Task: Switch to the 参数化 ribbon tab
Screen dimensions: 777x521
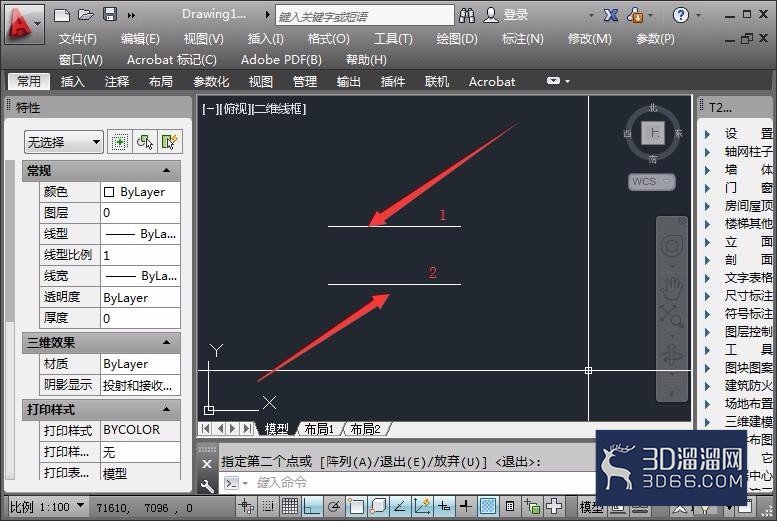Action: click(x=211, y=81)
